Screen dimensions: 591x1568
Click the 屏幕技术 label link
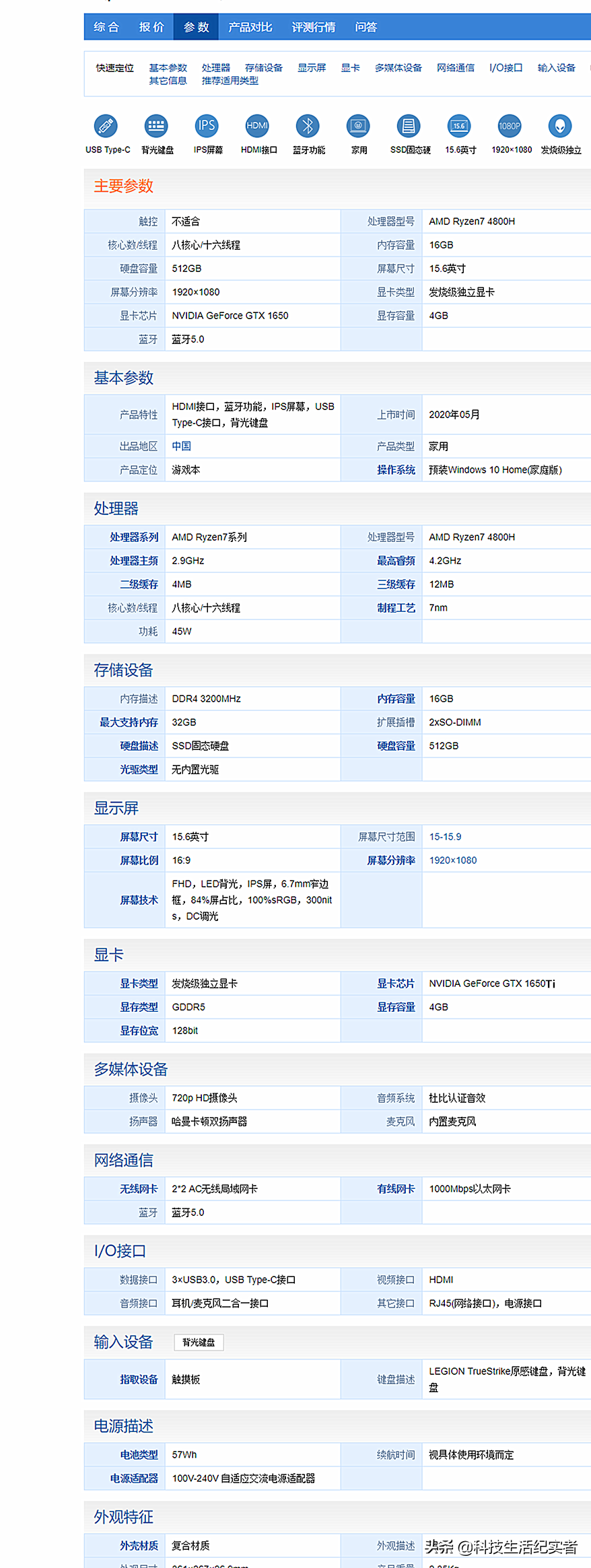point(139,900)
